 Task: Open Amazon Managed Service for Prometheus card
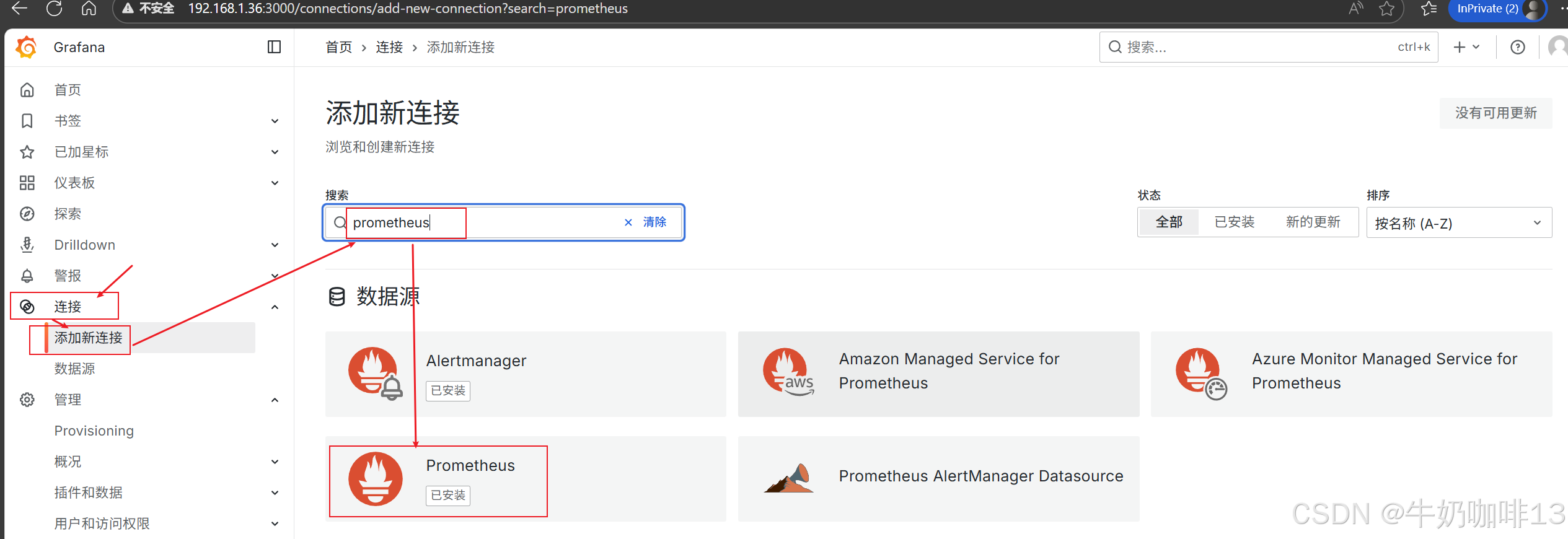(x=938, y=374)
